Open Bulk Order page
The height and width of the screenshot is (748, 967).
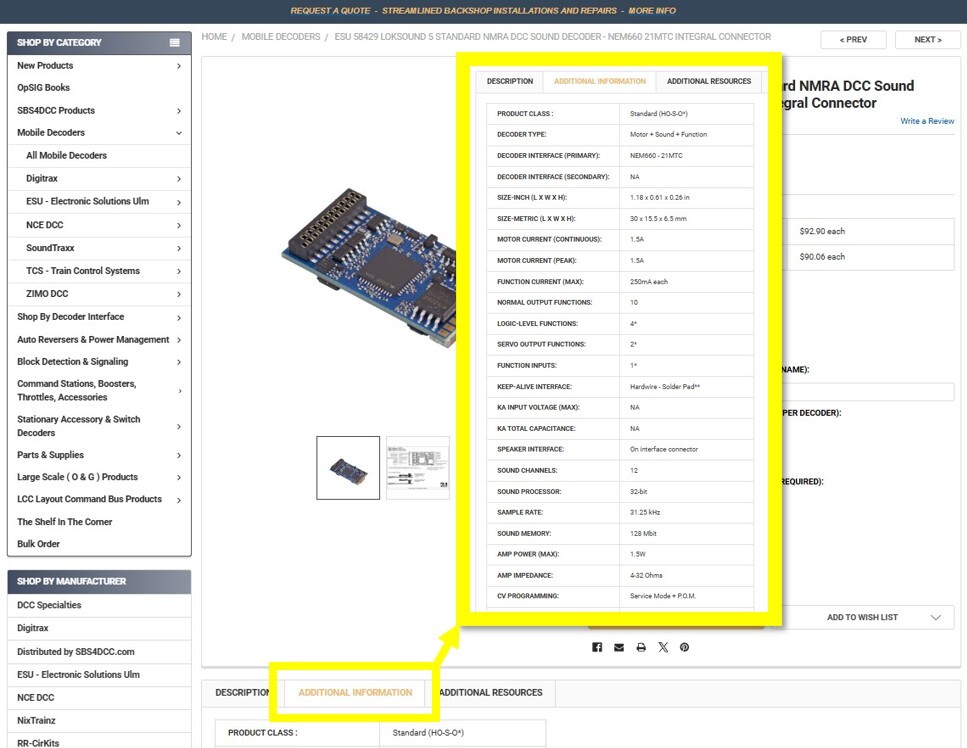(x=38, y=544)
